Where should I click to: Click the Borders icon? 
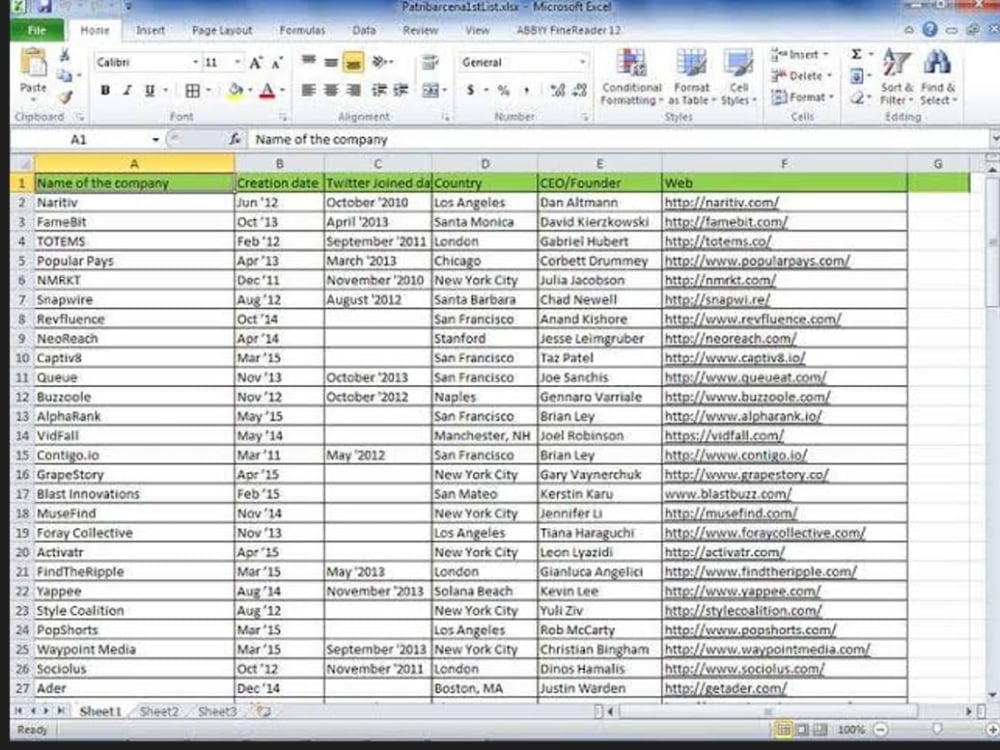point(192,91)
